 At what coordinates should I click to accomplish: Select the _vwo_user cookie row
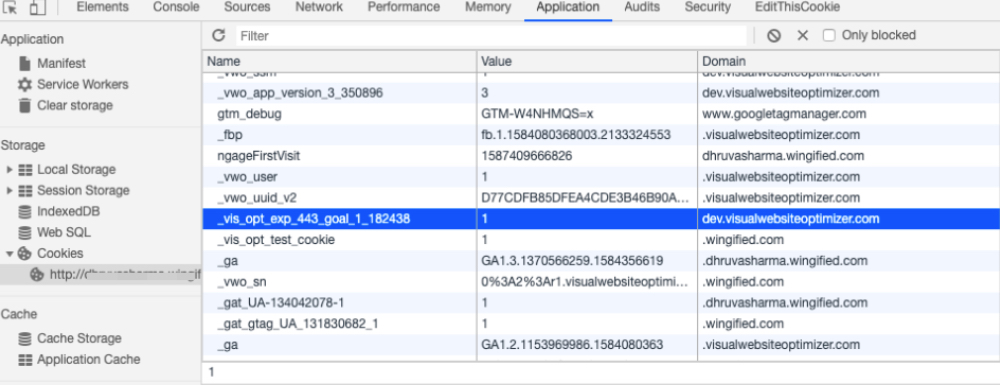click(601, 177)
